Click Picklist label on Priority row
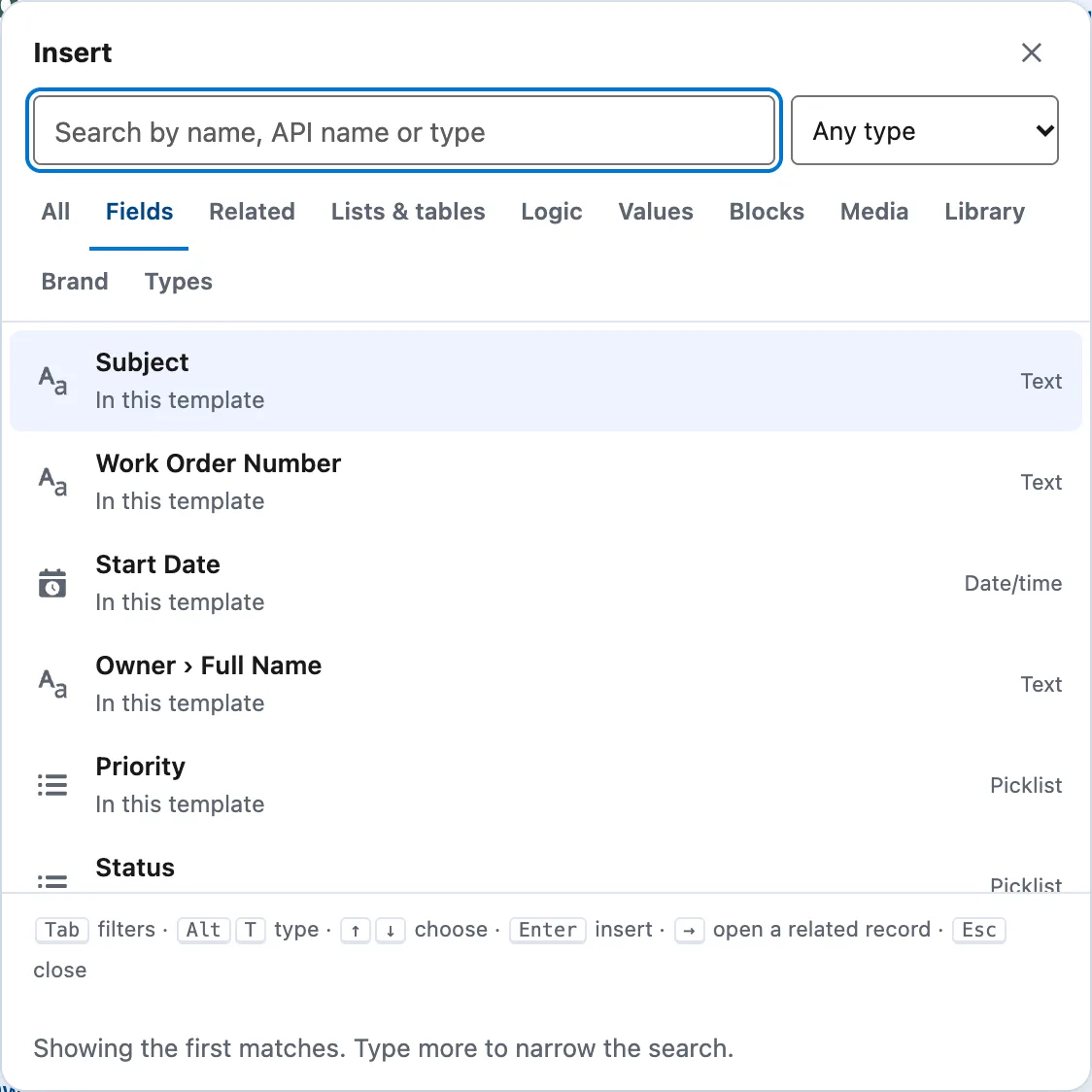The height and width of the screenshot is (1092, 1092). [x=1026, y=785]
